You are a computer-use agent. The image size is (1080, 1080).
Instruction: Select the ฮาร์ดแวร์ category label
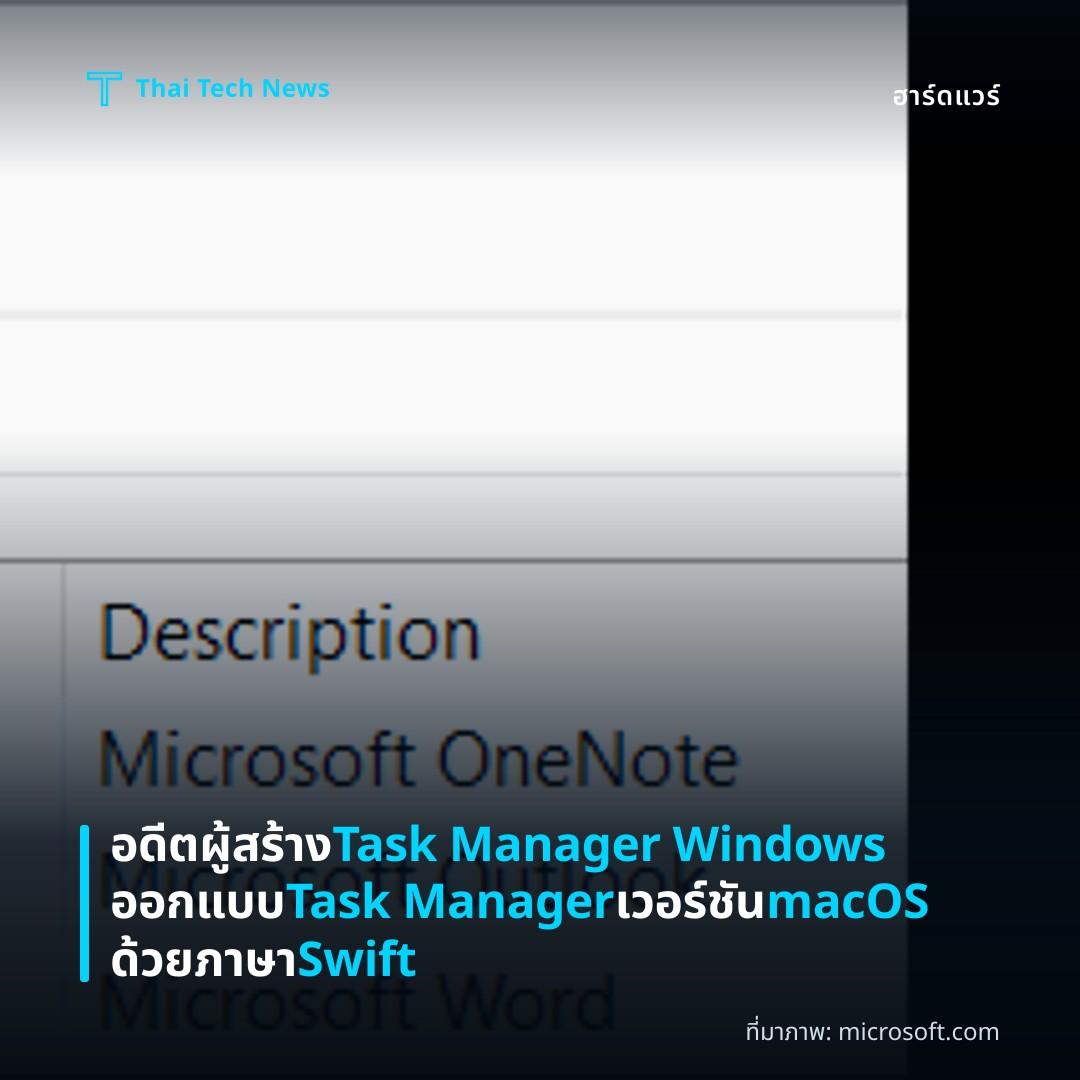pos(945,95)
